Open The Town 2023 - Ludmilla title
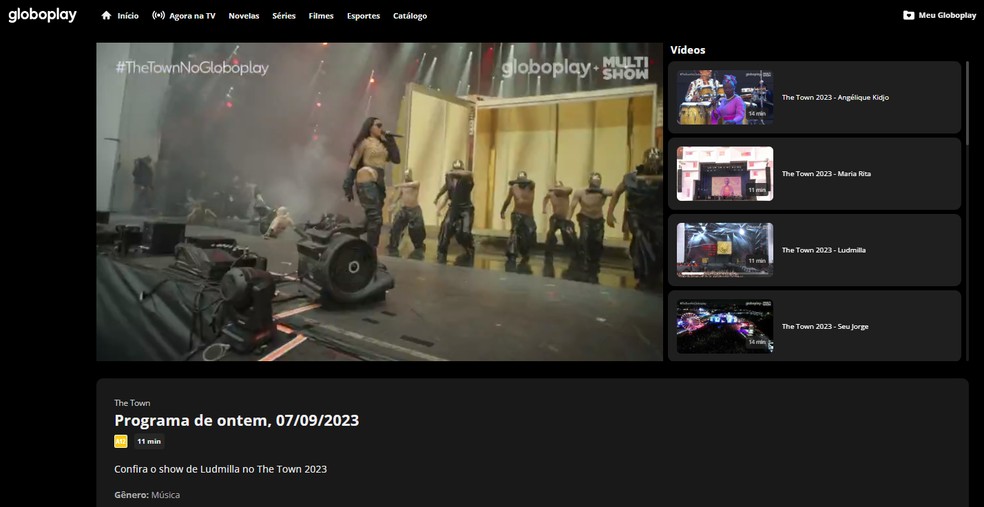Image resolution: width=984 pixels, height=507 pixels. click(824, 250)
